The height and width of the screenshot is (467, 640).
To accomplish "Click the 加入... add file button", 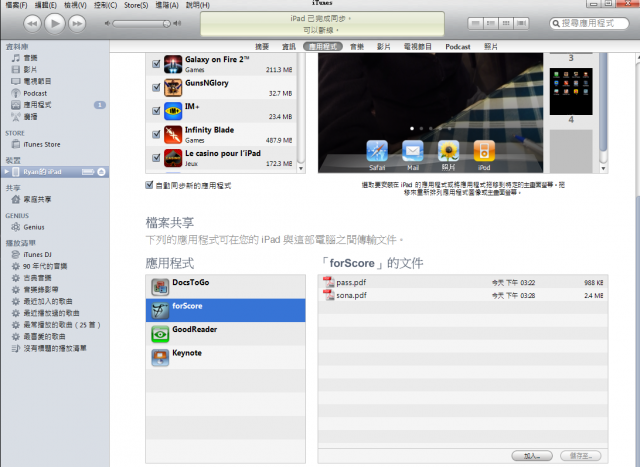I will (532, 456).
